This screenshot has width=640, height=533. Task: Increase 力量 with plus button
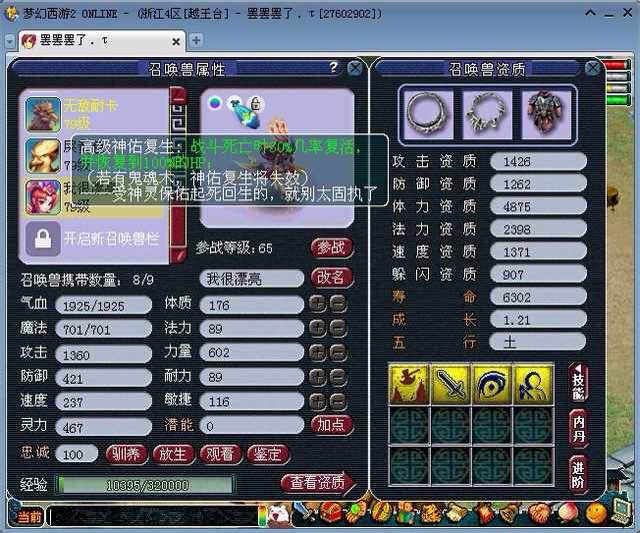pyautogui.click(x=318, y=353)
